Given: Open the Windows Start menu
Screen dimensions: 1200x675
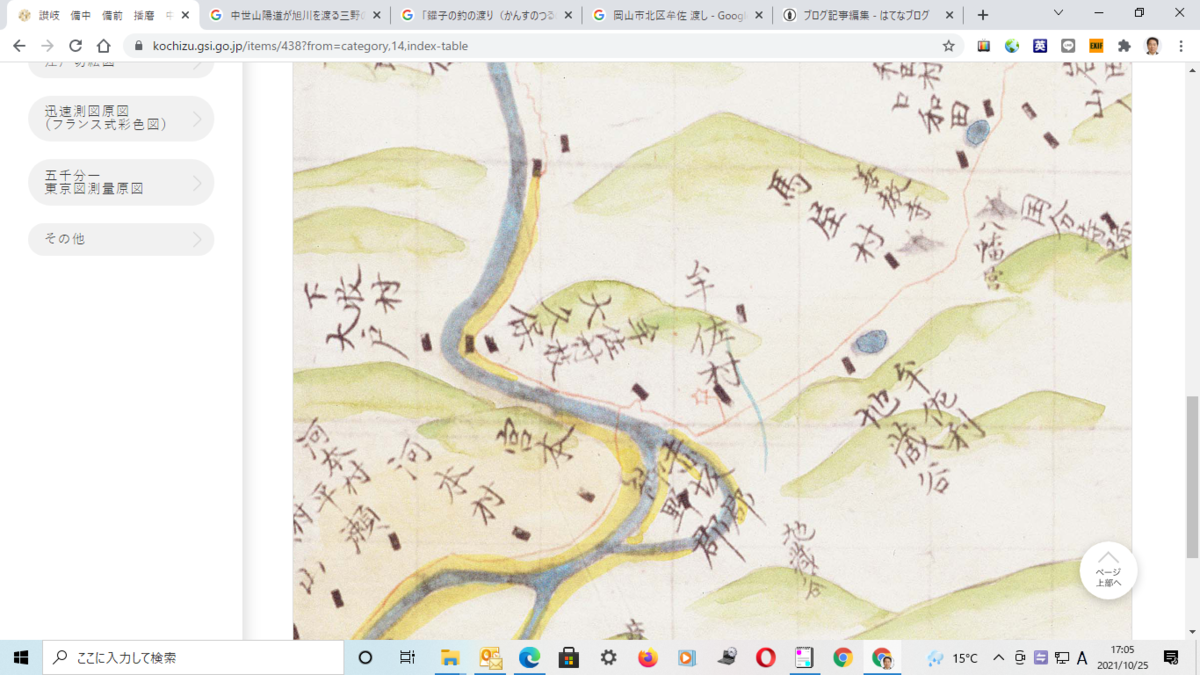Looking at the screenshot, I should [x=20, y=657].
